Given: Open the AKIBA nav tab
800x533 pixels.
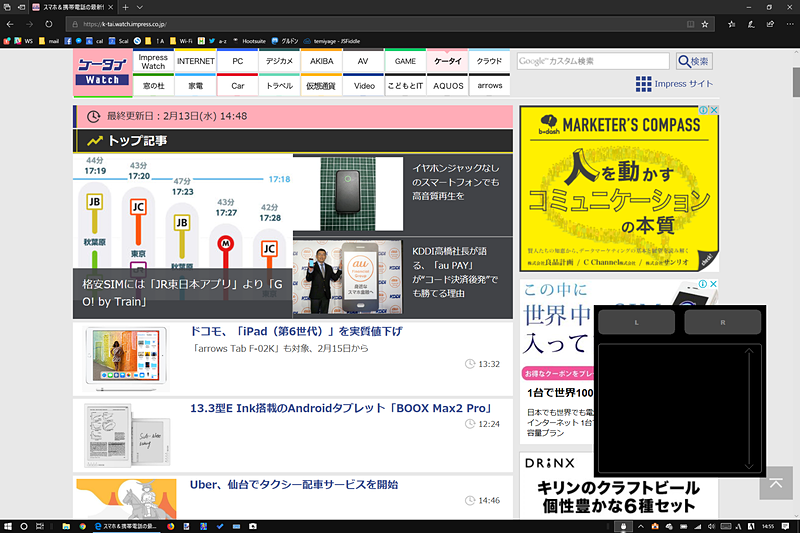Looking at the screenshot, I should pyautogui.click(x=321, y=61).
